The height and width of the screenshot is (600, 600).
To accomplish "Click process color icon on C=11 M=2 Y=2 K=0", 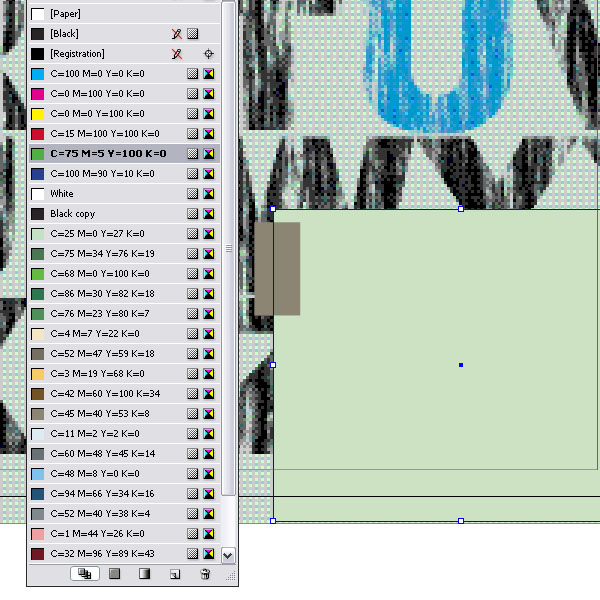I will tap(192, 434).
